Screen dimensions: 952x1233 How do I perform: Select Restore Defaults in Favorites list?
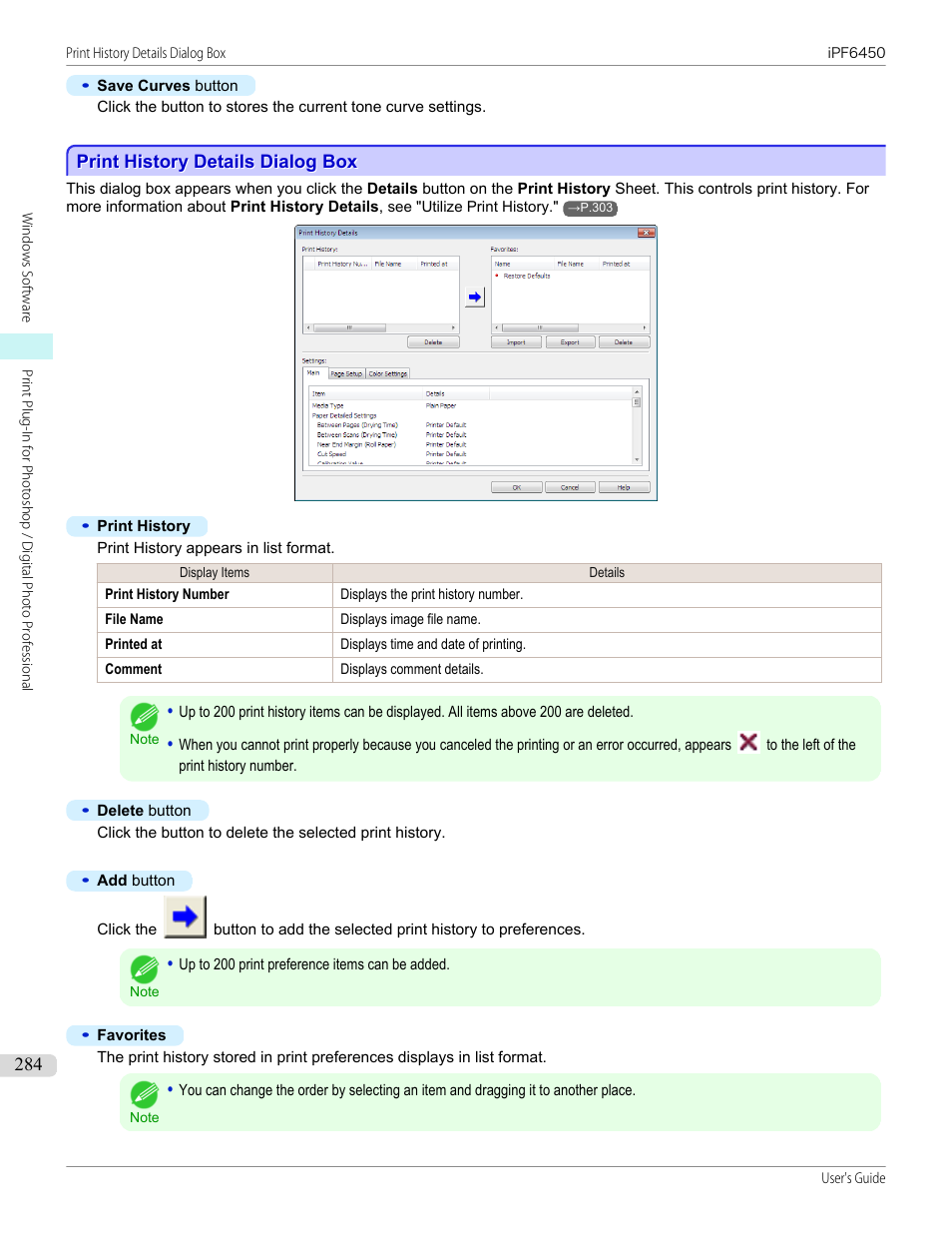527,276
